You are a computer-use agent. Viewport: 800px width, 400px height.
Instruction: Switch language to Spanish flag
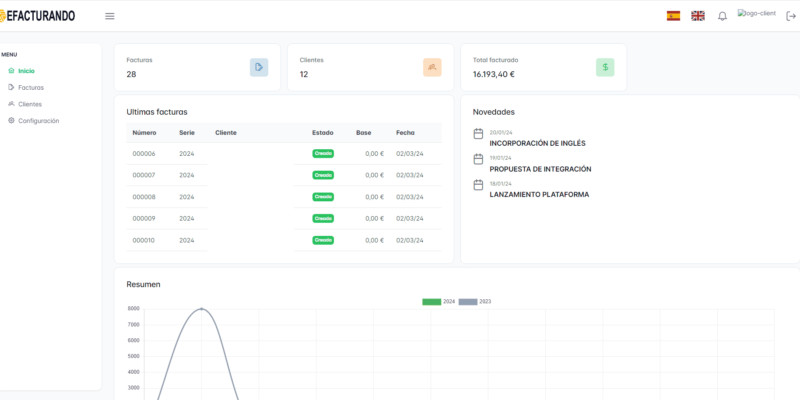coord(673,16)
